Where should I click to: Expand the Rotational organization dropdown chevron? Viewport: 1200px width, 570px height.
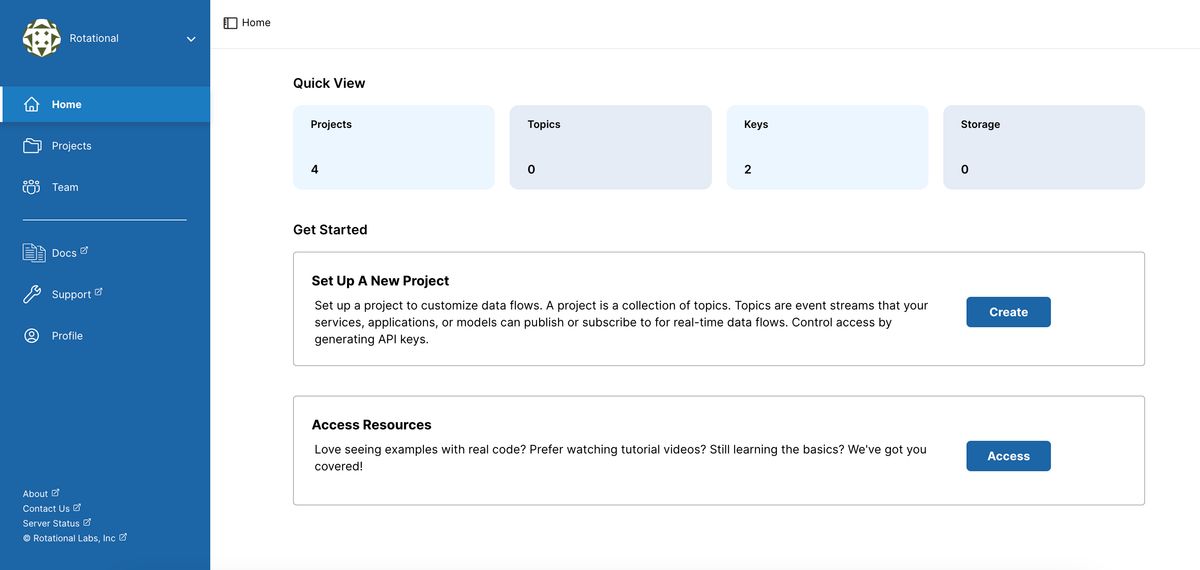point(191,39)
